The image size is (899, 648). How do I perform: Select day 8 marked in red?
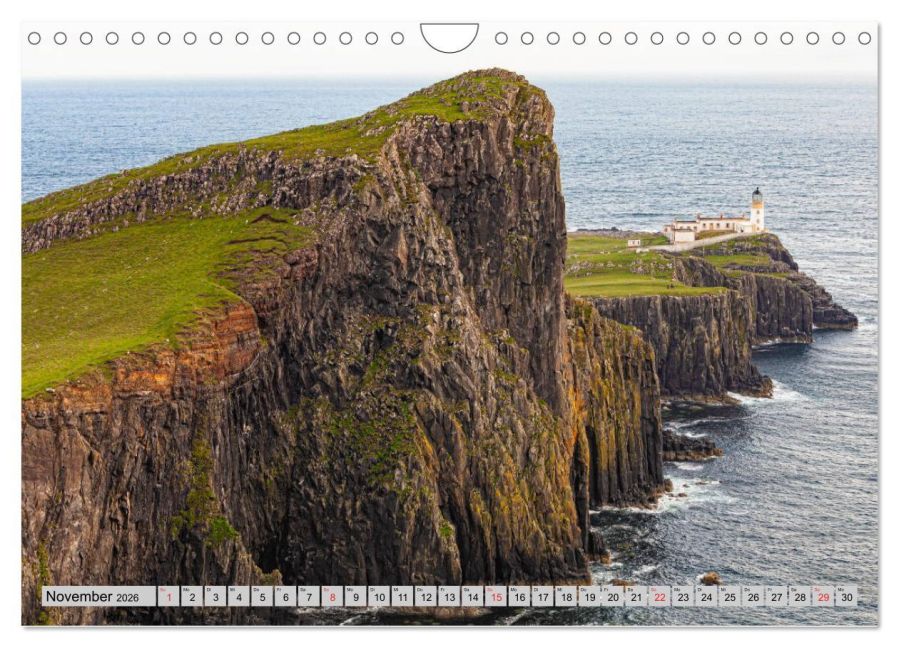333,596
